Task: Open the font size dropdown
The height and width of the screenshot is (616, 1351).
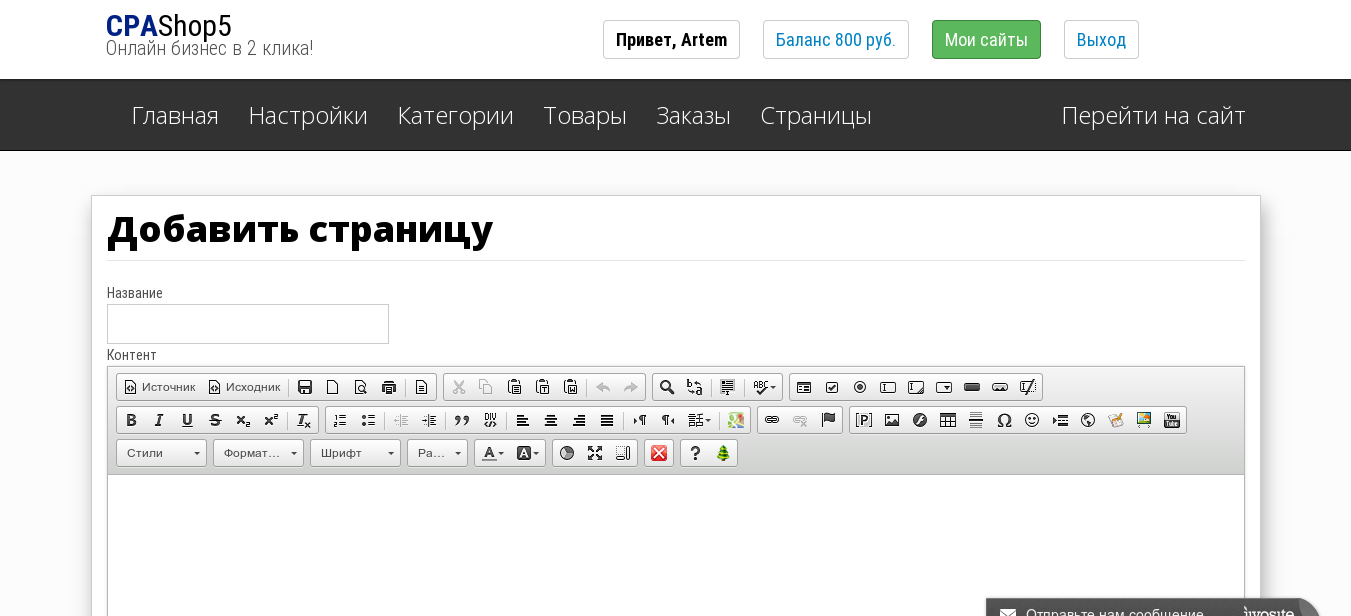Action: point(437,453)
